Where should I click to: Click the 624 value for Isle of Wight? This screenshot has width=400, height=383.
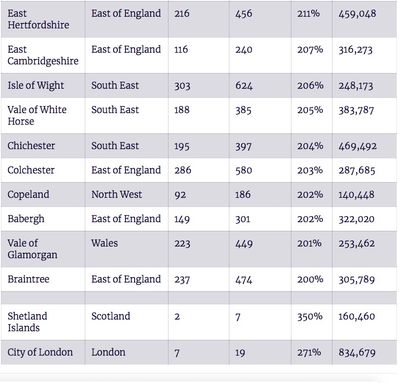[x=244, y=86]
